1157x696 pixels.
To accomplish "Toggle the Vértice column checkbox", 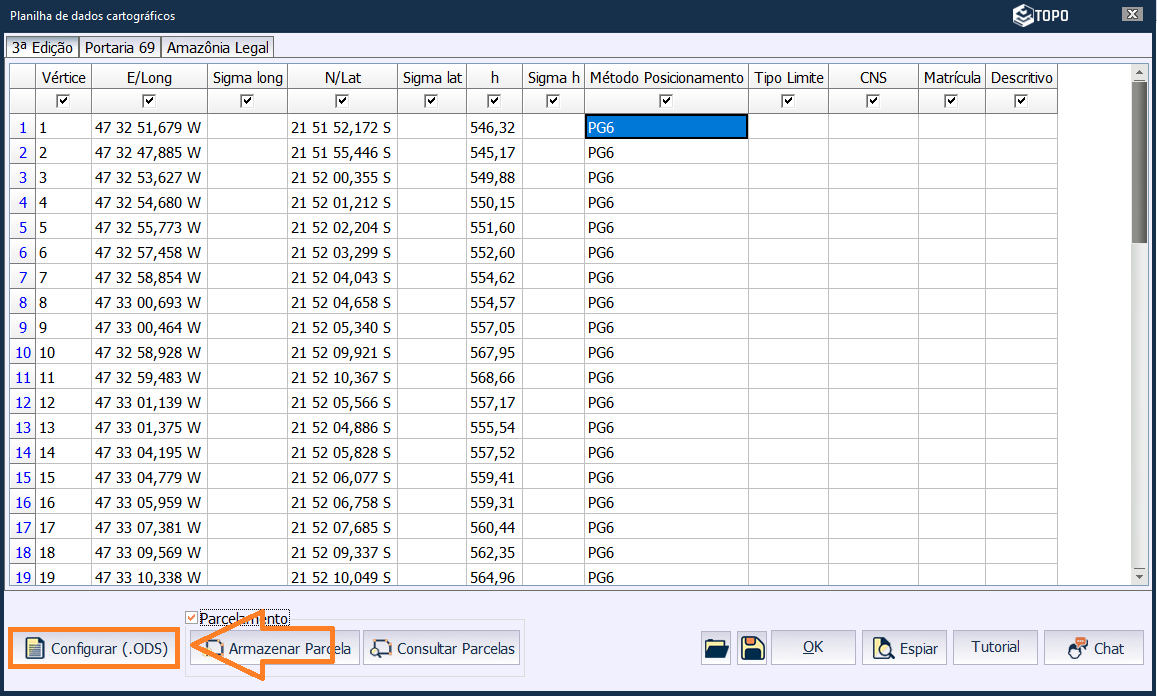I will (64, 101).
